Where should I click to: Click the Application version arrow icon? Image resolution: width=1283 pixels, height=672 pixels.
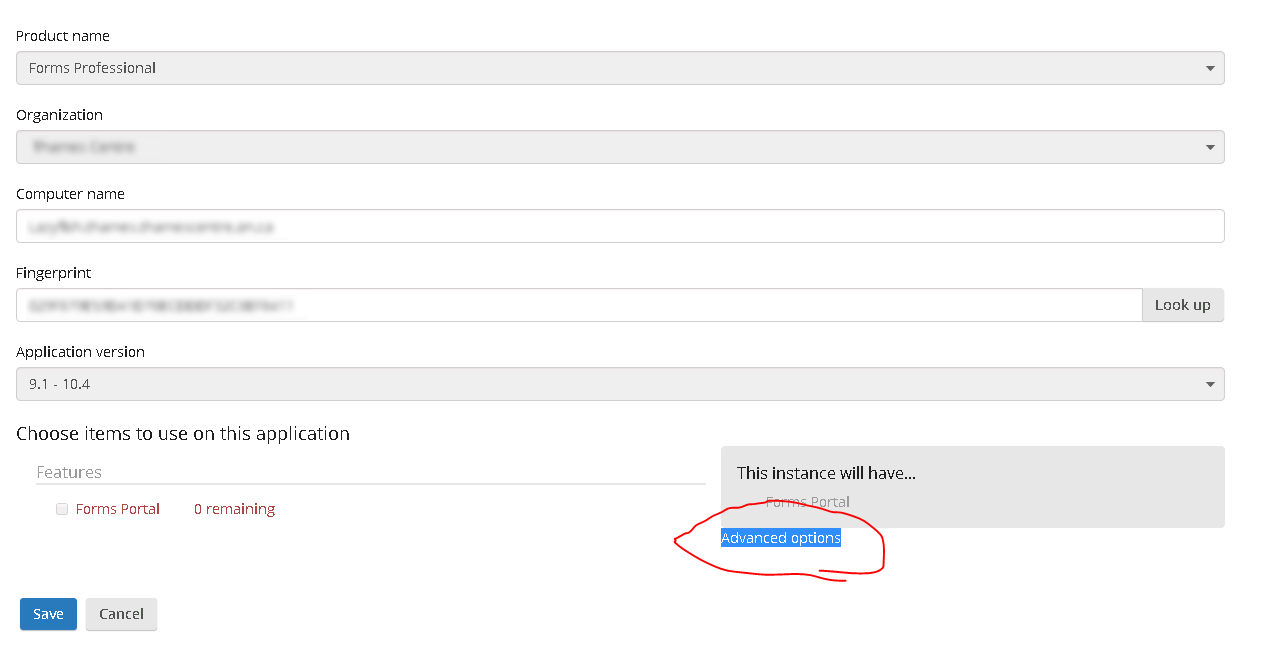(1210, 385)
